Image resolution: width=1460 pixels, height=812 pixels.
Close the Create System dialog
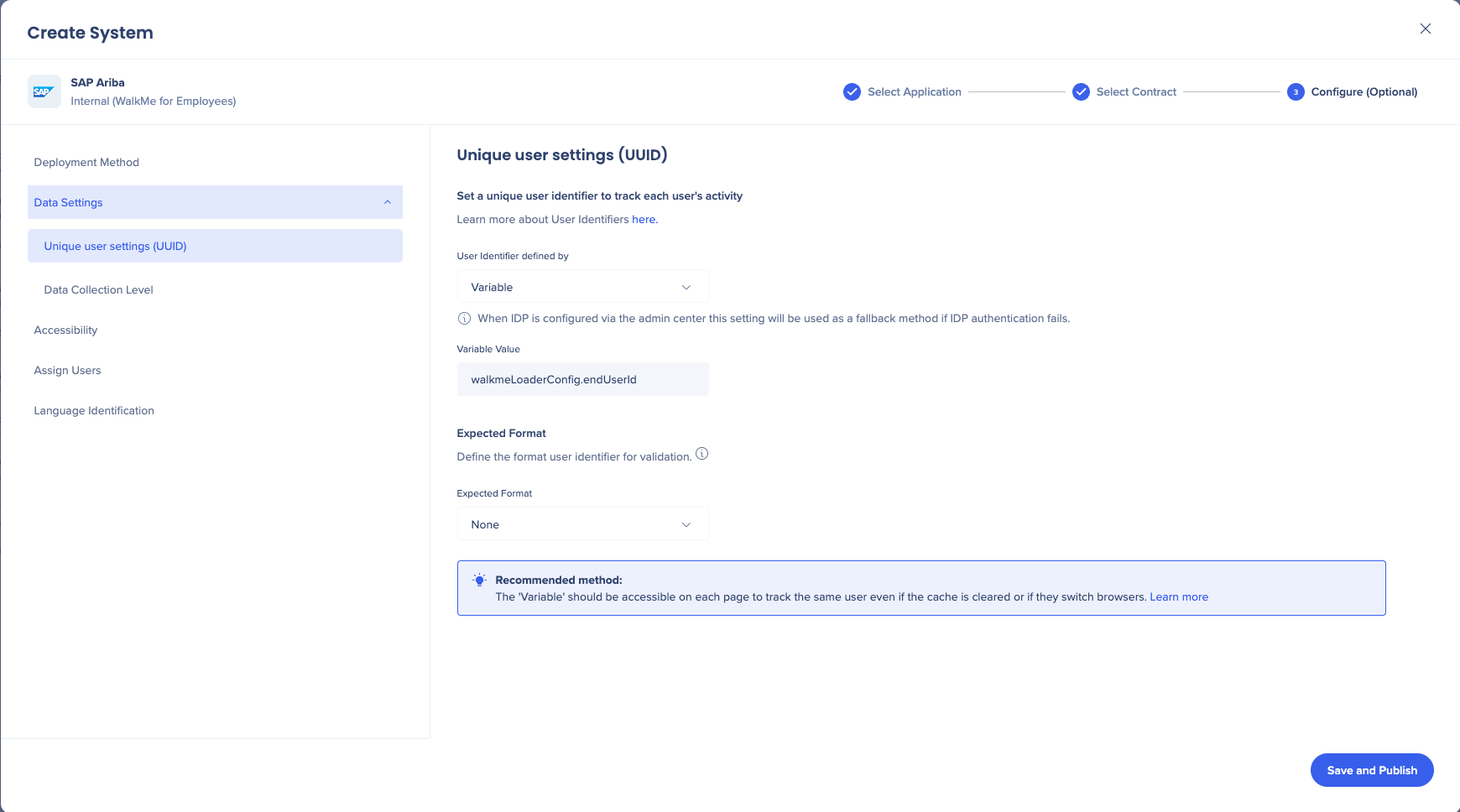point(1425,29)
